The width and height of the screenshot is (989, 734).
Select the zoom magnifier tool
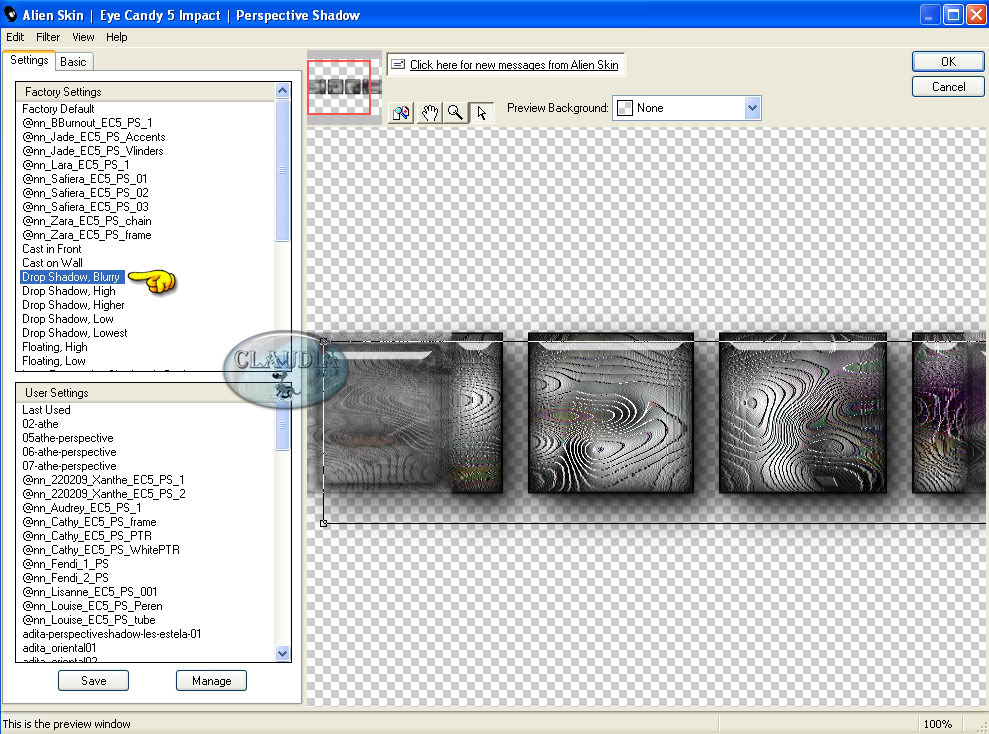pos(455,113)
